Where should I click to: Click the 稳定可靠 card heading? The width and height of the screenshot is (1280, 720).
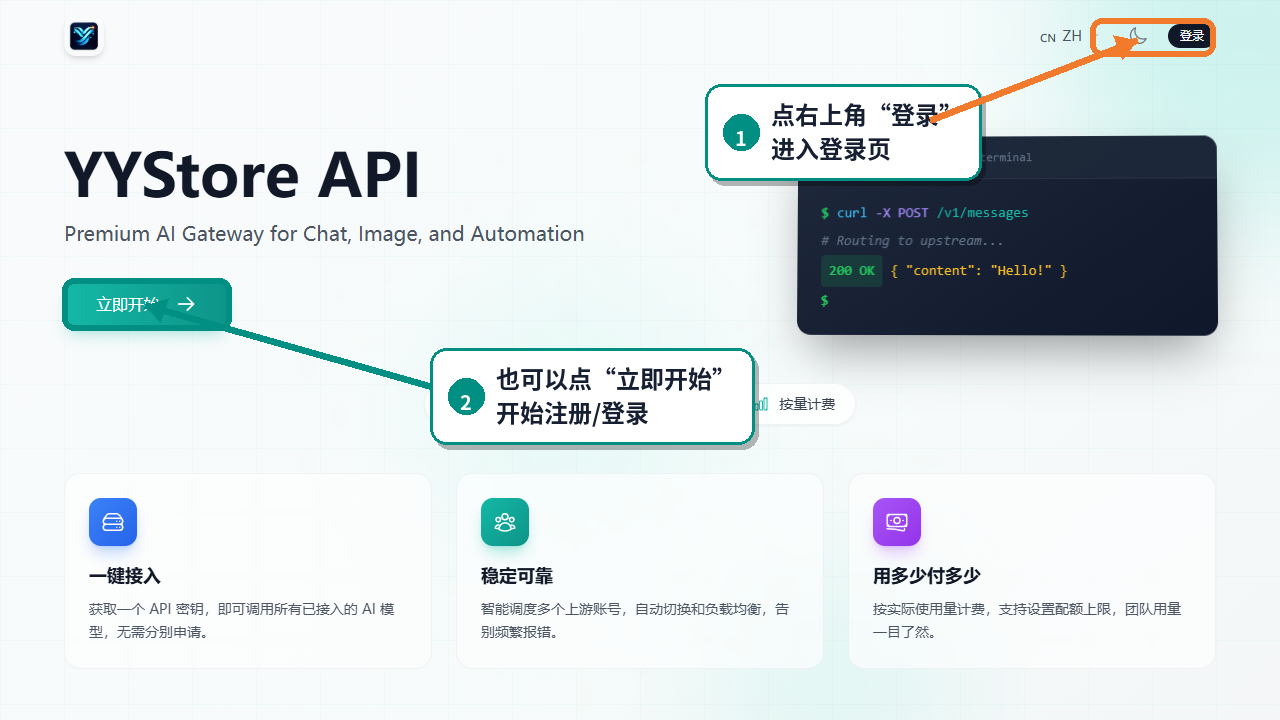(x=517, y=576)
